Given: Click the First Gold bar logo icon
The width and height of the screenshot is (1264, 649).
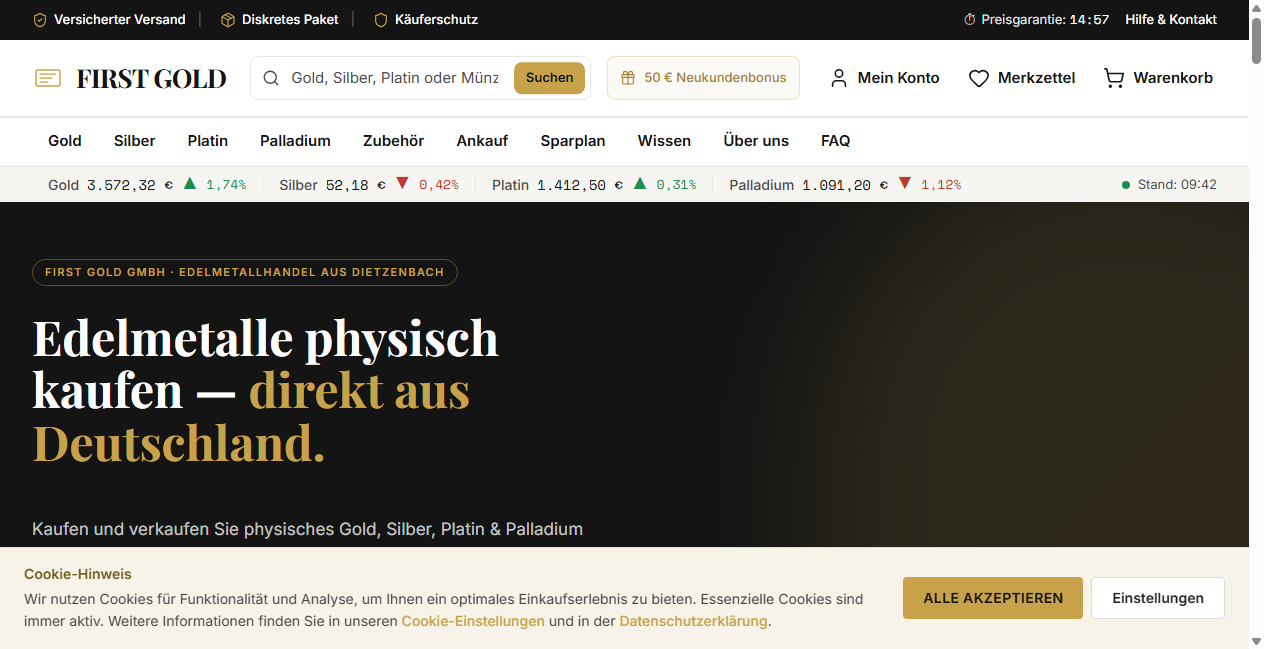Looking at the screenshot, I should click(48, 78).
